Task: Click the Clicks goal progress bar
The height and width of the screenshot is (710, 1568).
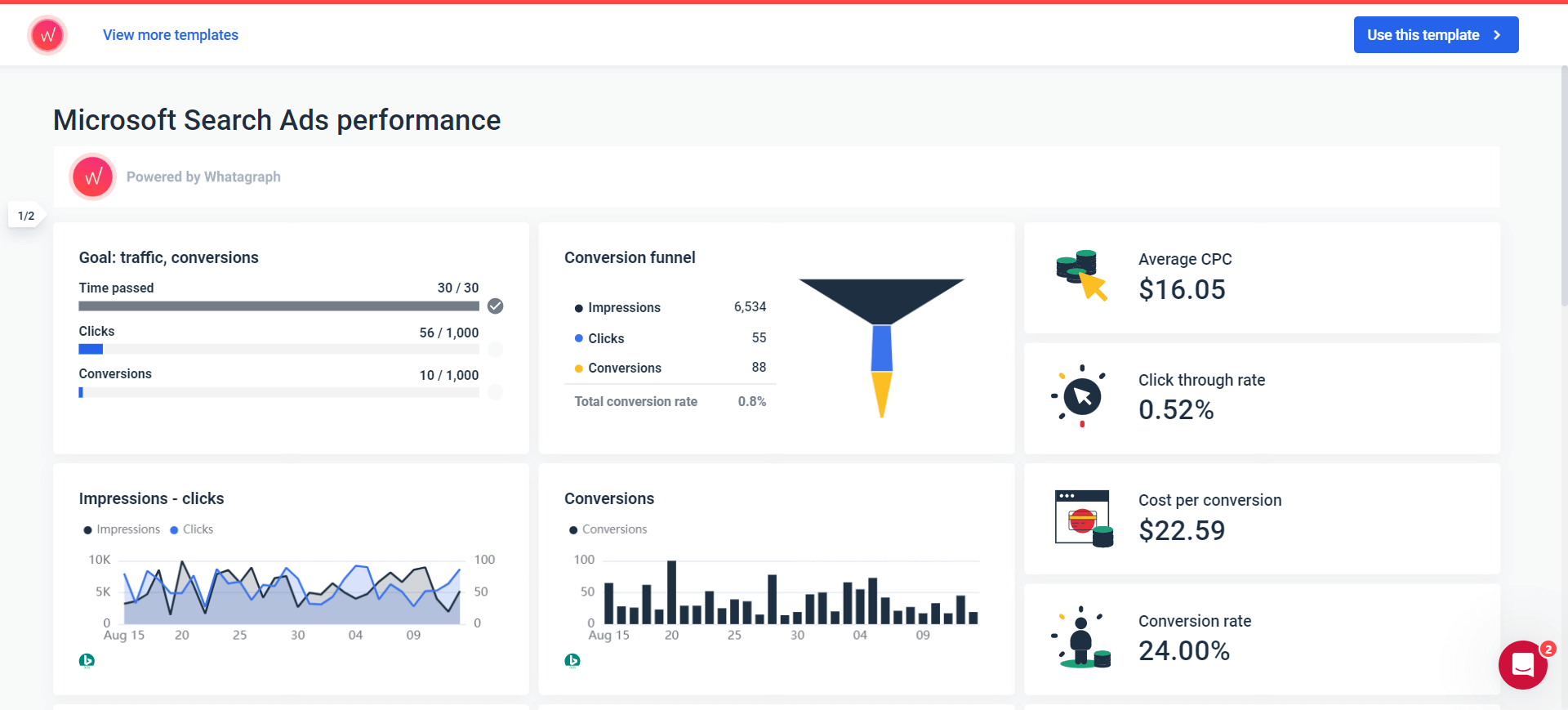Action: coord(278,350)
